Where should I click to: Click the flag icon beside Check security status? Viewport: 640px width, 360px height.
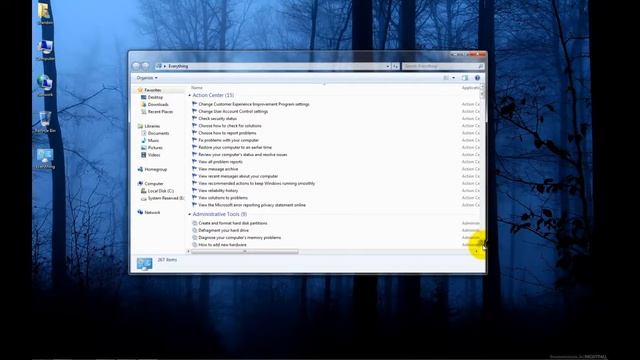(195, 118)
